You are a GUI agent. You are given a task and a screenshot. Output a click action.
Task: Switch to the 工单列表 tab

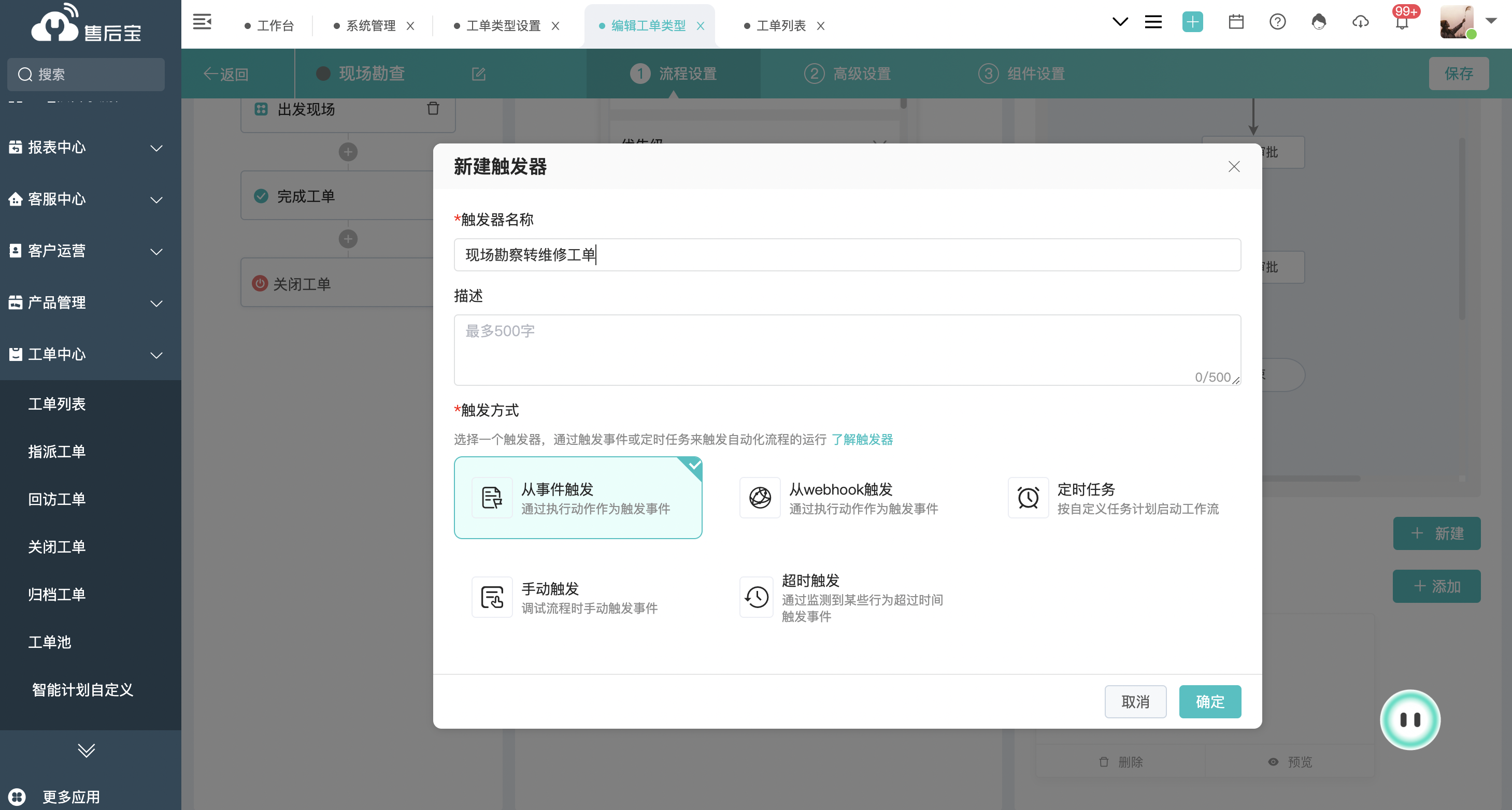(775, 26)
